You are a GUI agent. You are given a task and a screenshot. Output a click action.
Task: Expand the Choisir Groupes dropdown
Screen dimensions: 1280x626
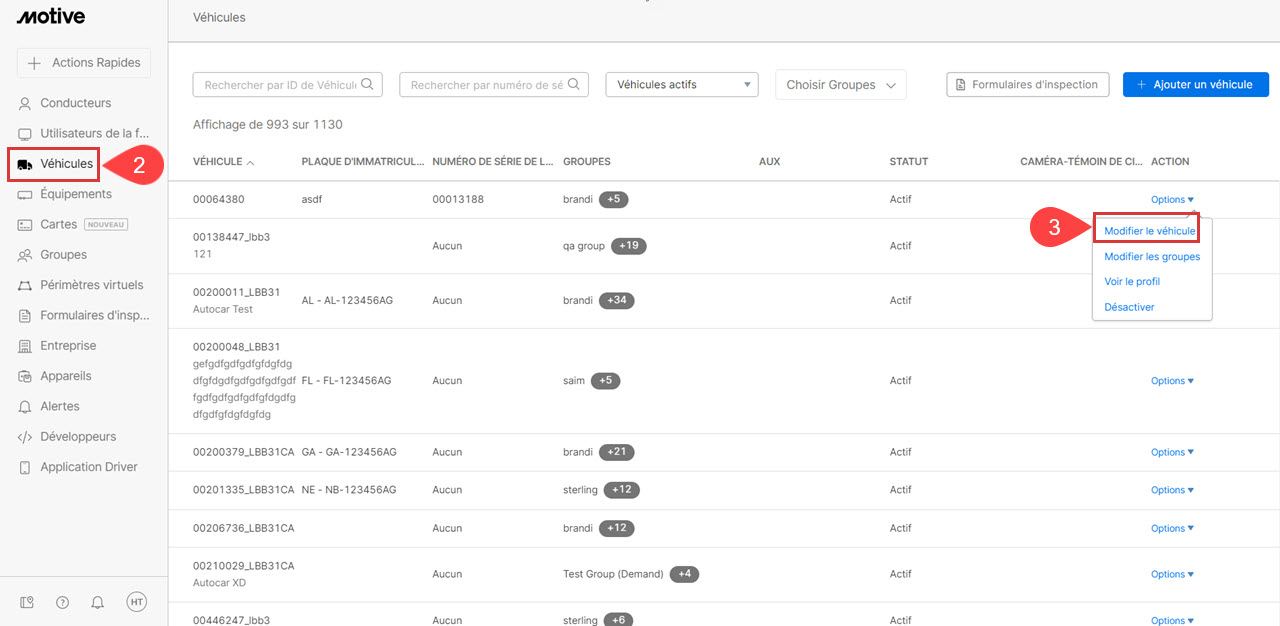(840, 85)
